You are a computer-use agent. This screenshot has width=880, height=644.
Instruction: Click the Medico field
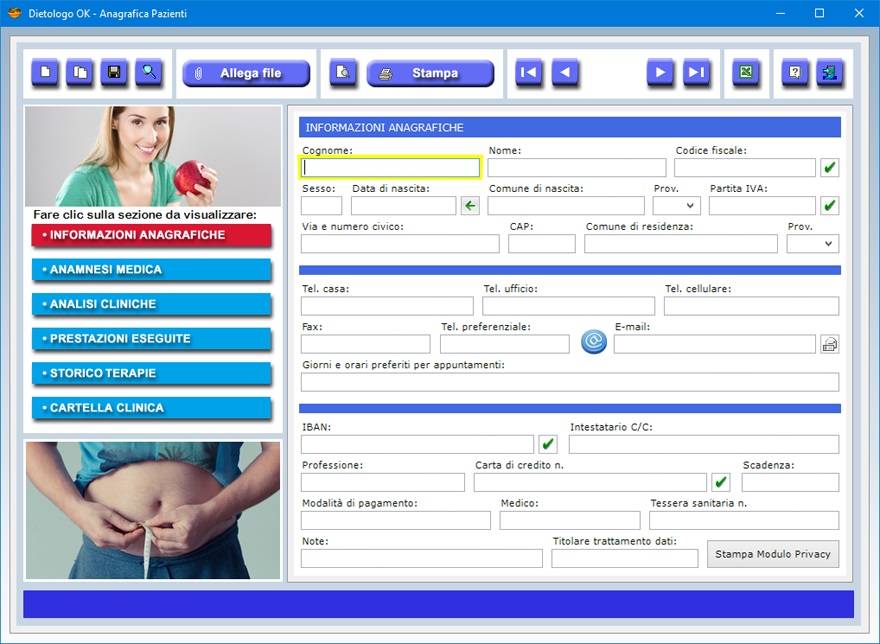(570, 520)
